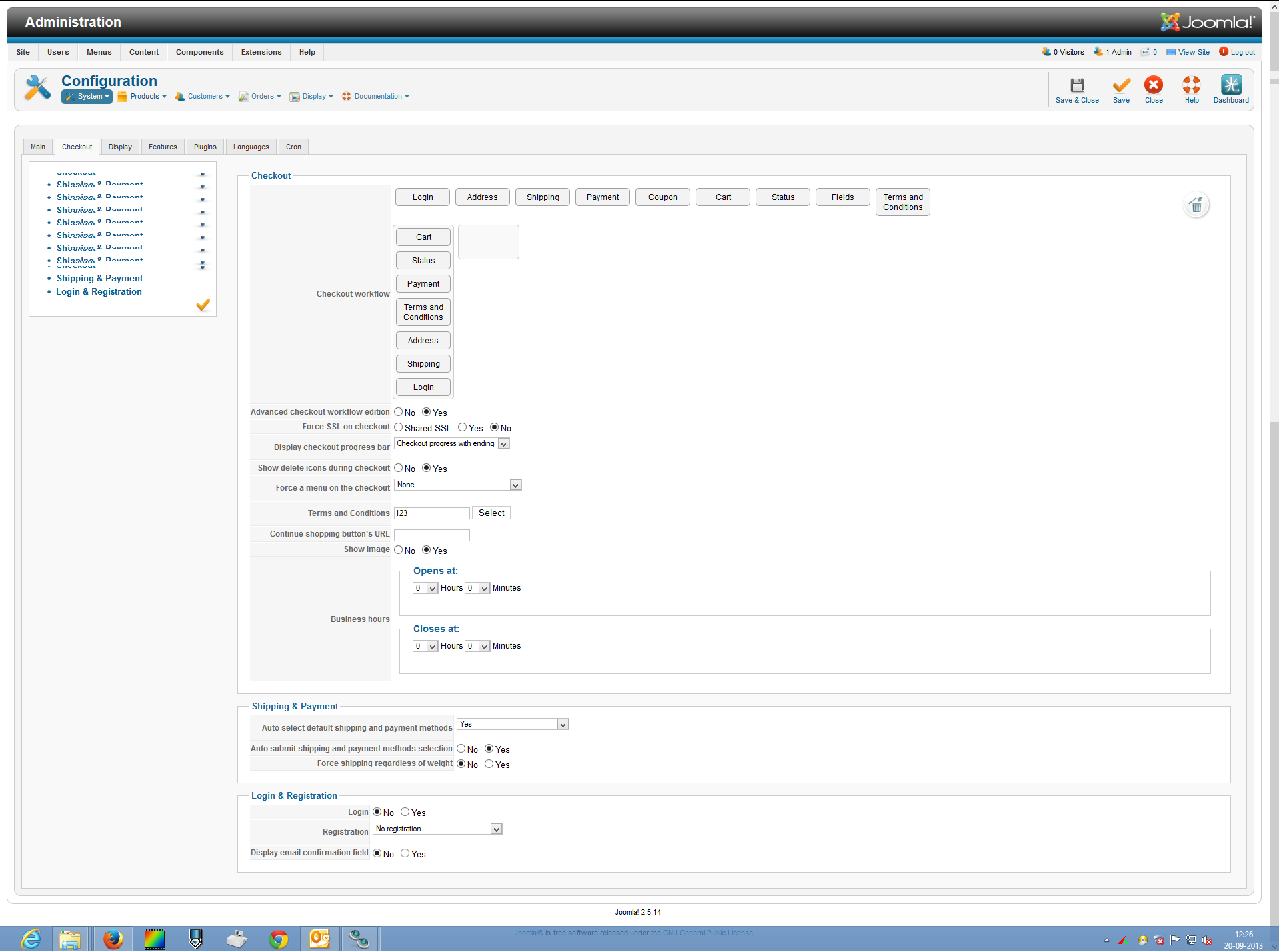
Task: Click the Select button for Terms and Conditions
Action: pos(491,513)
